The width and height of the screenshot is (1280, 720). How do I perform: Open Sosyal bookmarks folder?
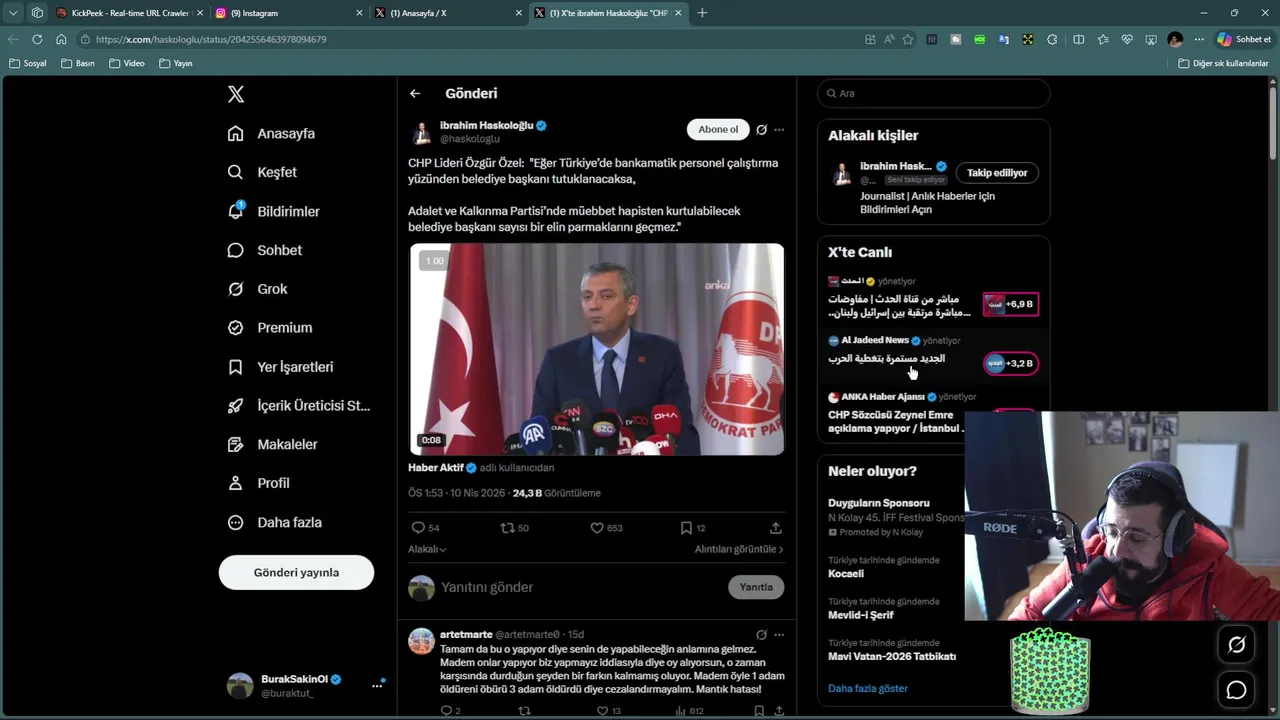[28, 63]
